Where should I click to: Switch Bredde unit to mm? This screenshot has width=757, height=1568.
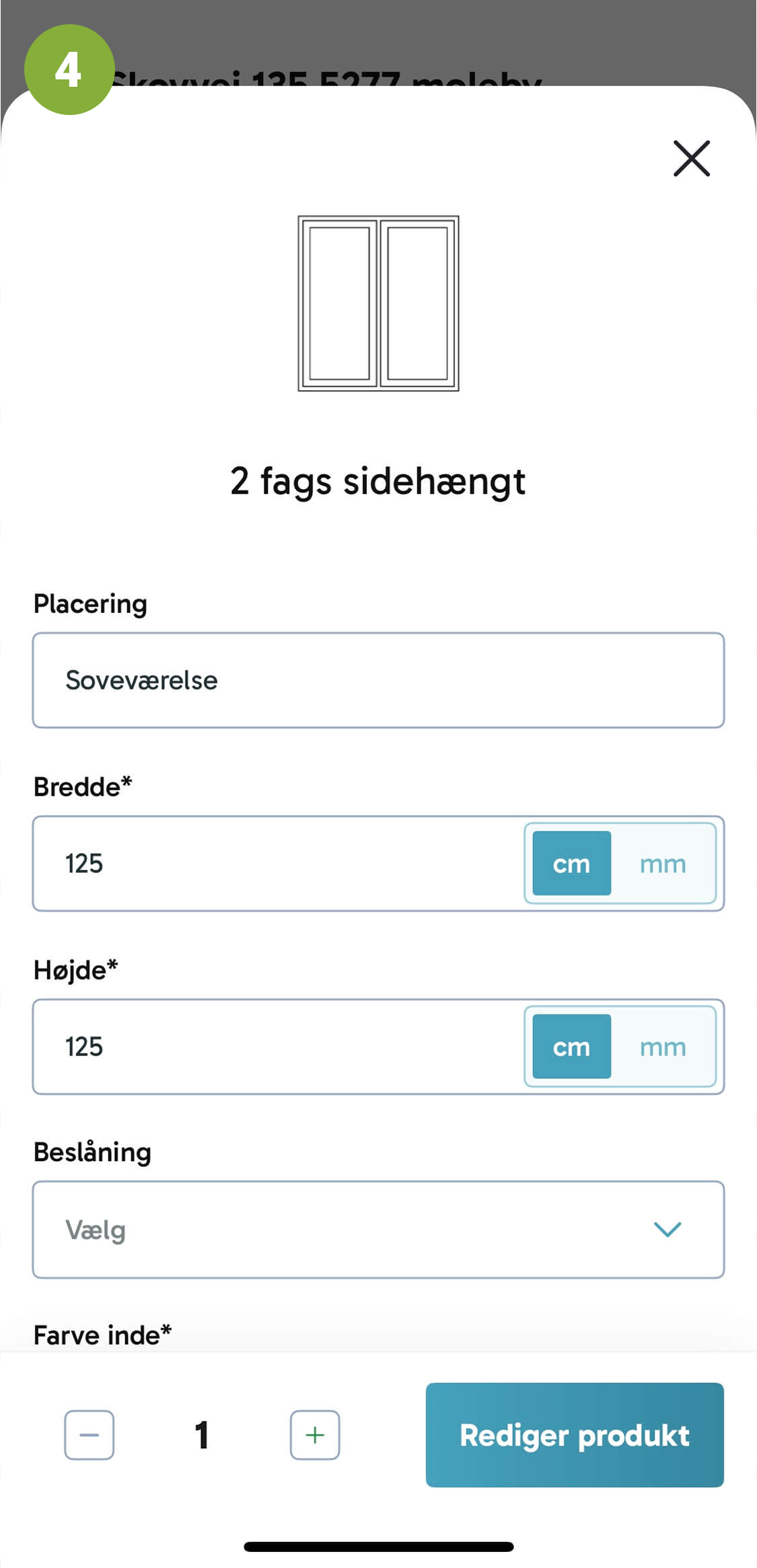point(663,863)
